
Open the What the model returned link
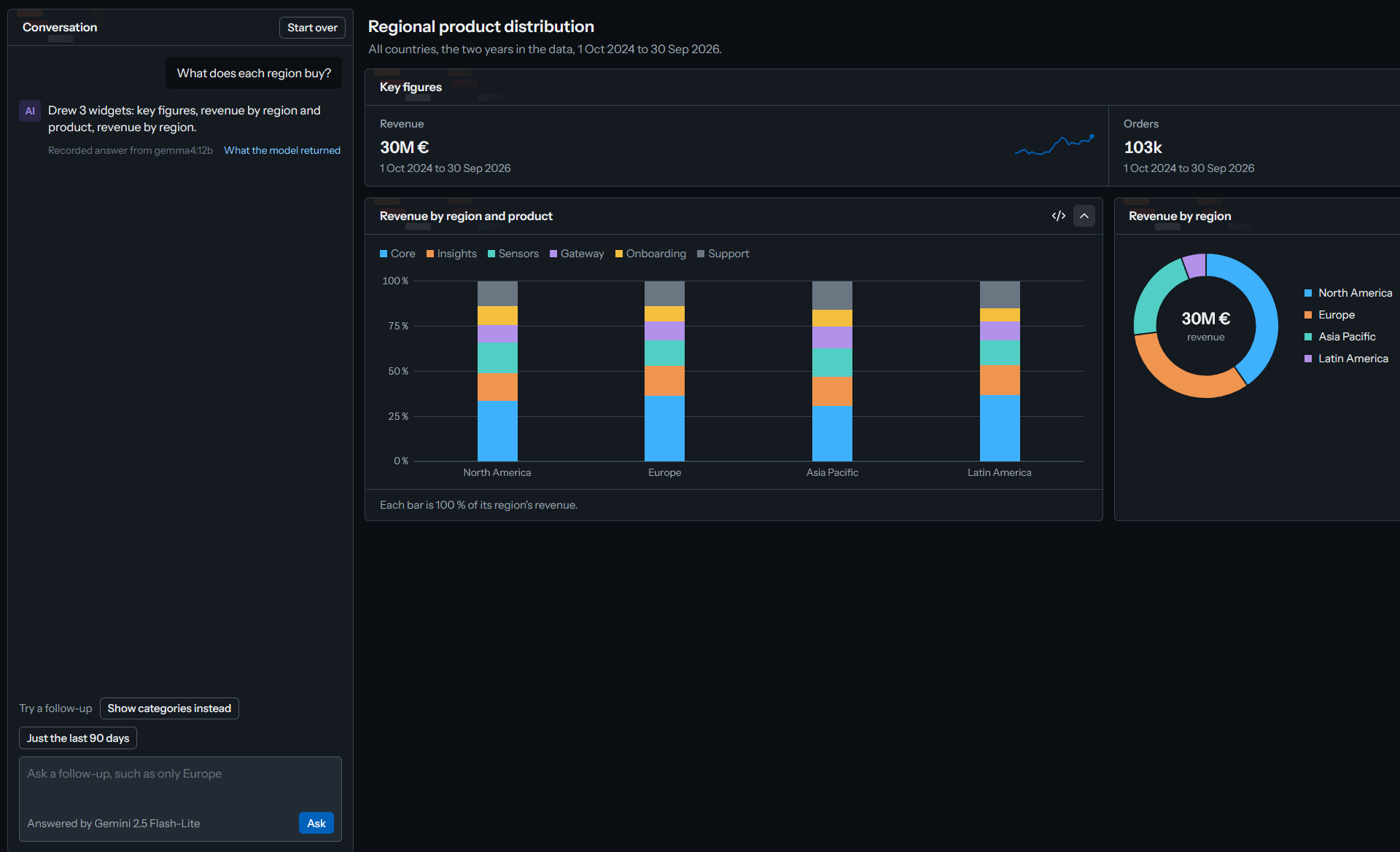click(x=282, y=150)
